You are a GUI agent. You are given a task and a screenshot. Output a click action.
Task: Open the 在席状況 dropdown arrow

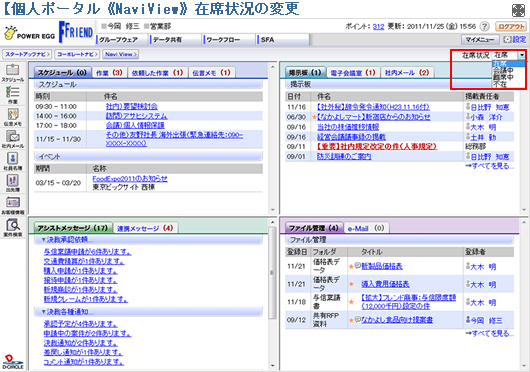pyautogui.click(x=522, y=55)
